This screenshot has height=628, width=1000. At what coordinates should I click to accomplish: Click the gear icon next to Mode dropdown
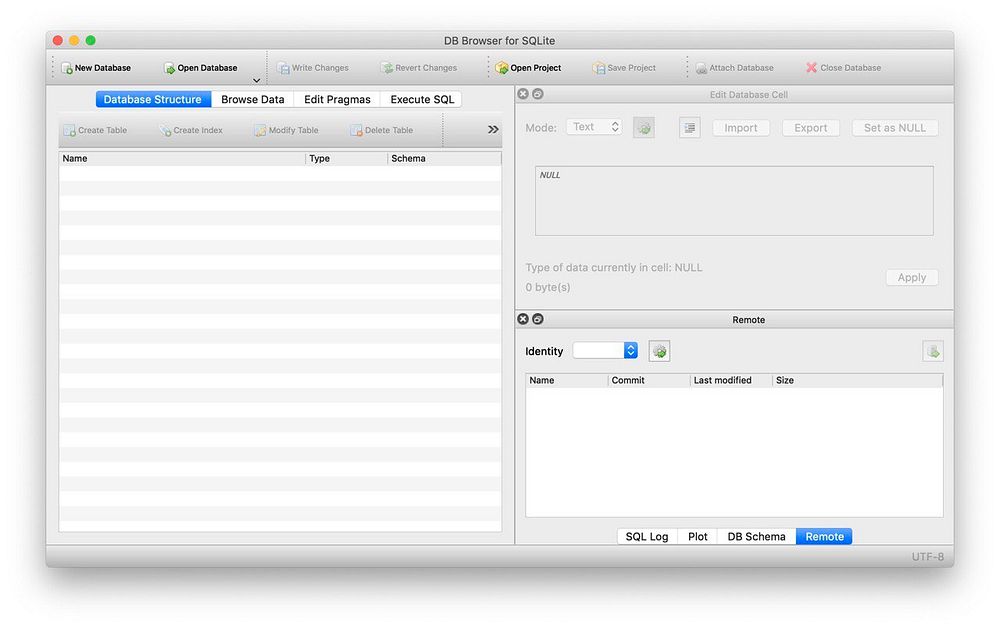point(644,128)
